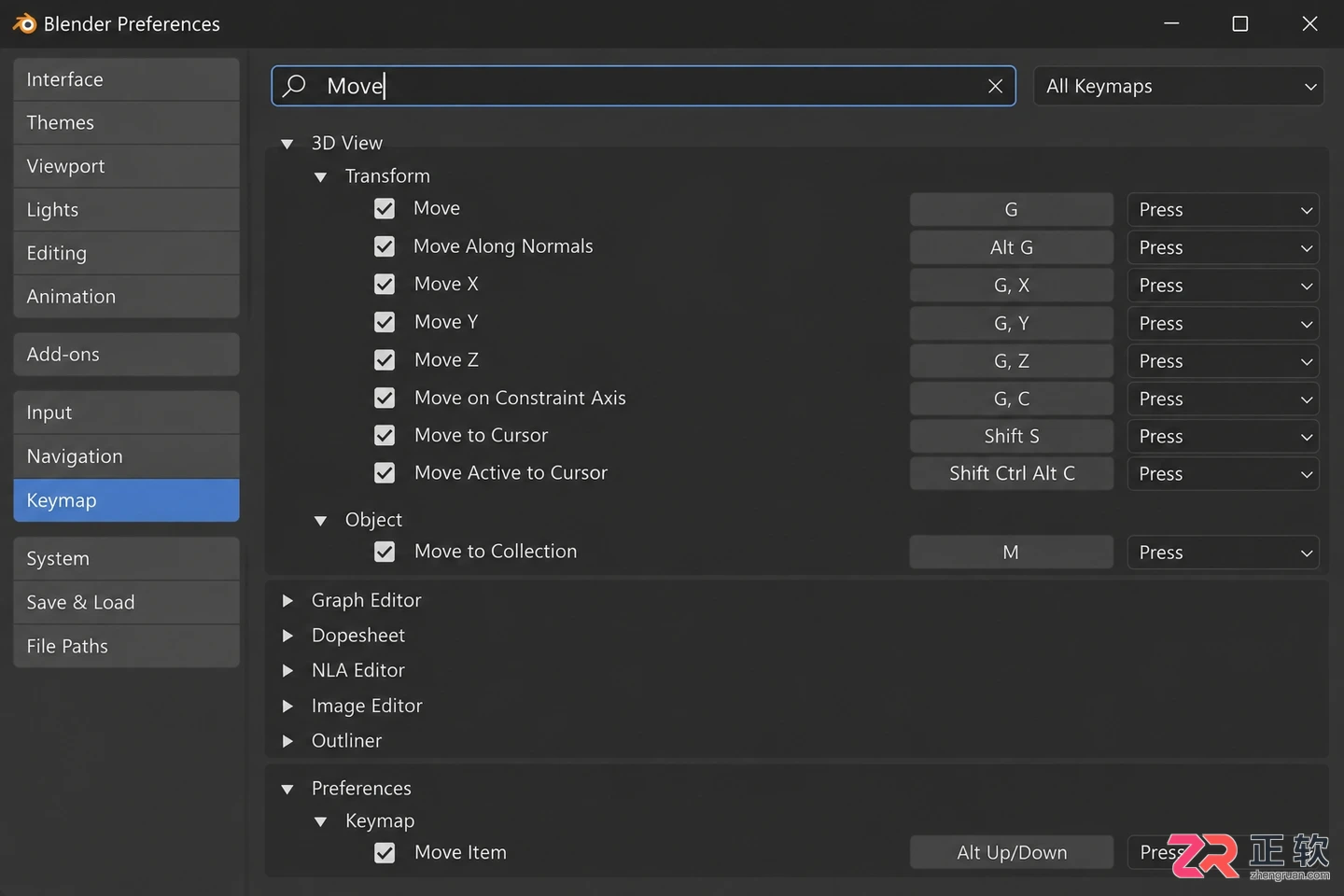Collapse the 3D View section triangle
This screenshot has width=1344, height=896.
[x=287, y=144]
